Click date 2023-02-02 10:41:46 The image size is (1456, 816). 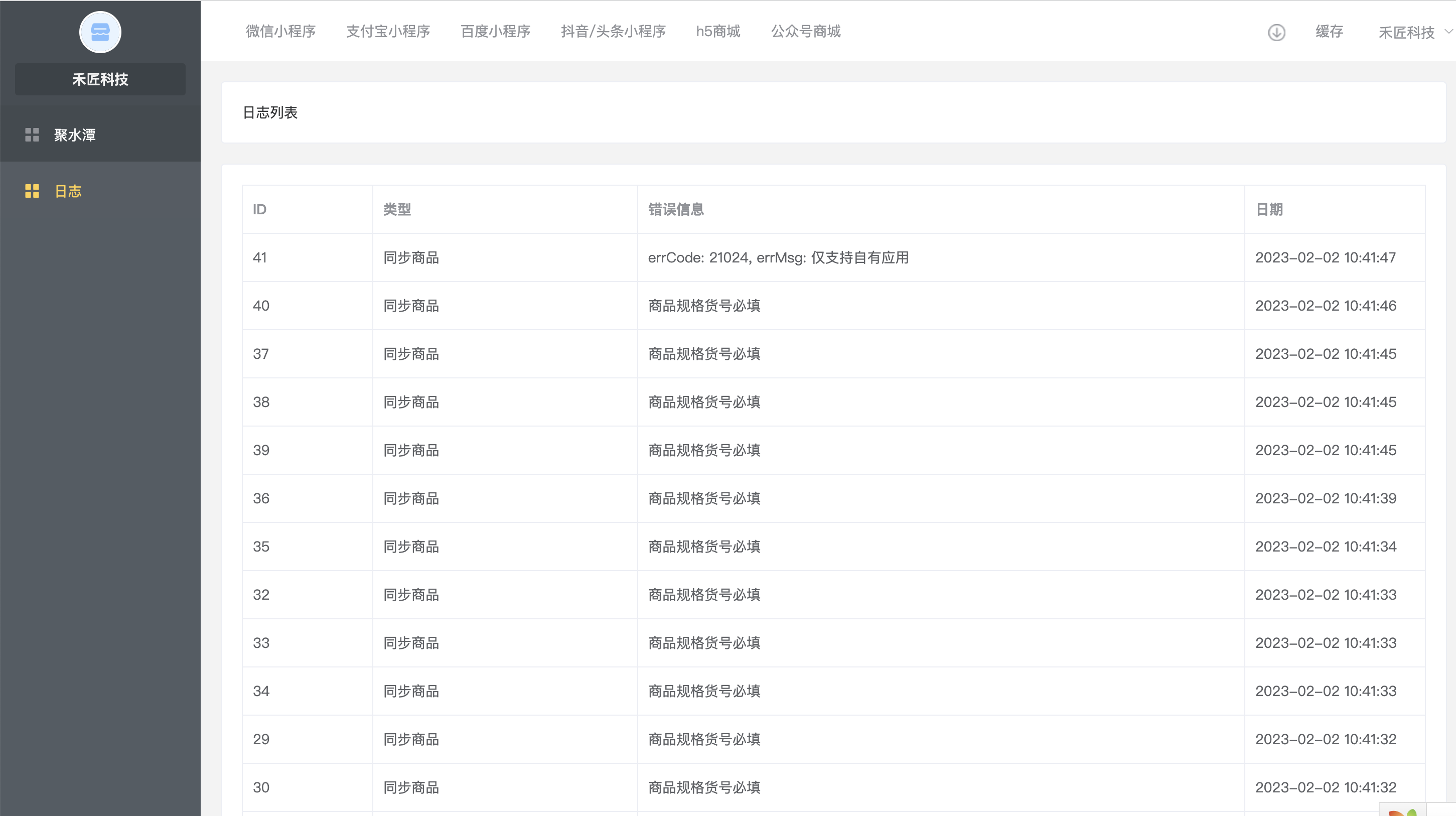pos(1326,305)
